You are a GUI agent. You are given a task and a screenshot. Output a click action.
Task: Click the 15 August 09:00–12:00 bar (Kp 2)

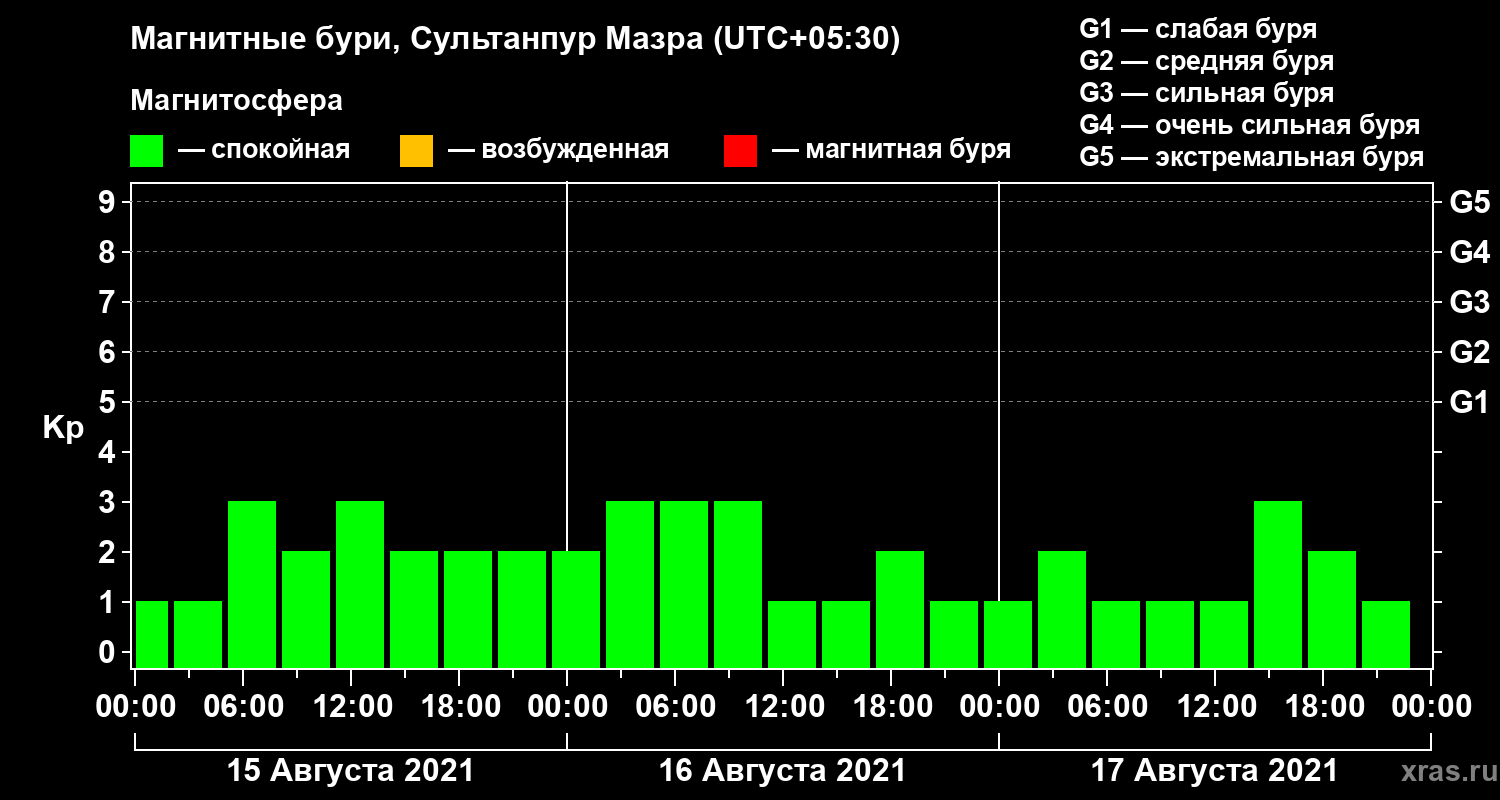[x=306, y=609]
